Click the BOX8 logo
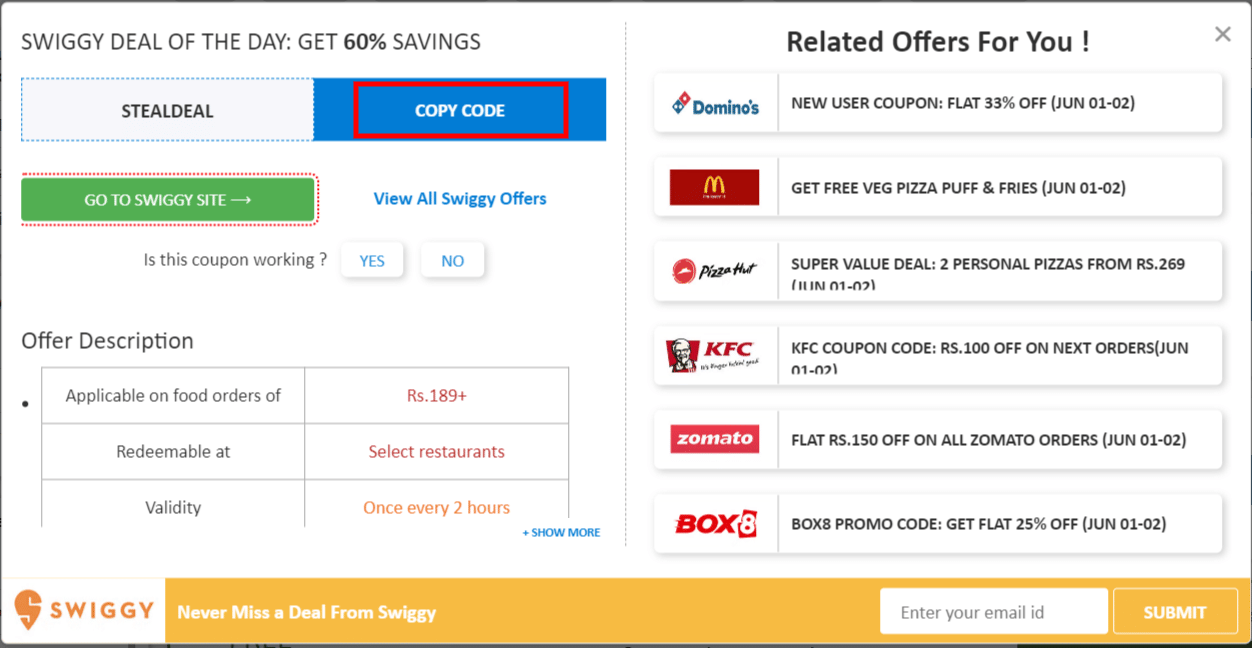Viewport: 1252px width, 648px height. click(x=715, y=523)
